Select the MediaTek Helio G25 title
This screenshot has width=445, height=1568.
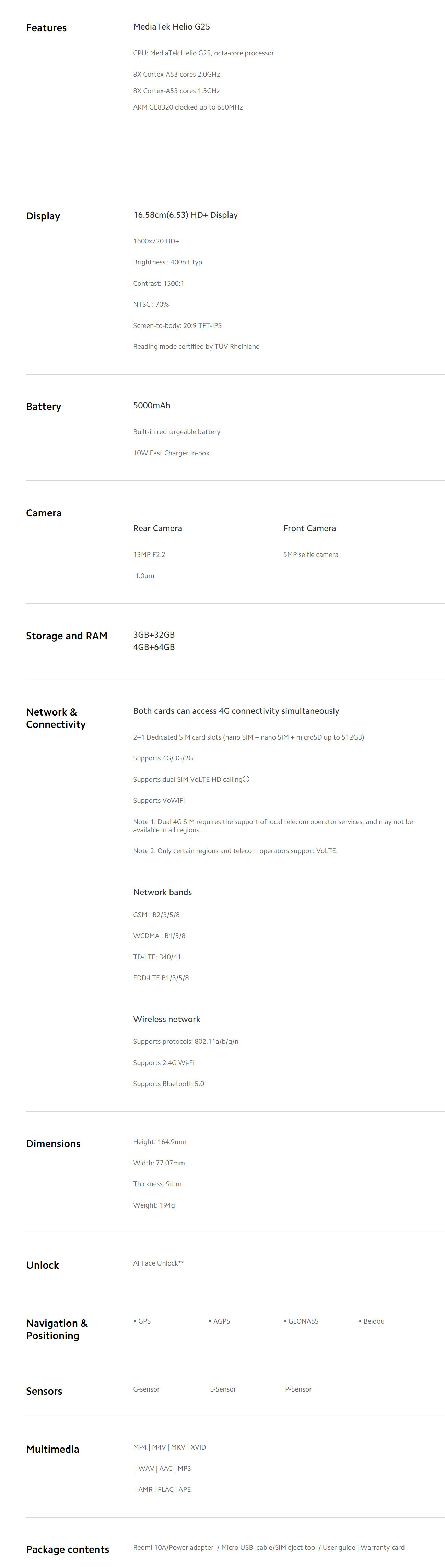172,27
